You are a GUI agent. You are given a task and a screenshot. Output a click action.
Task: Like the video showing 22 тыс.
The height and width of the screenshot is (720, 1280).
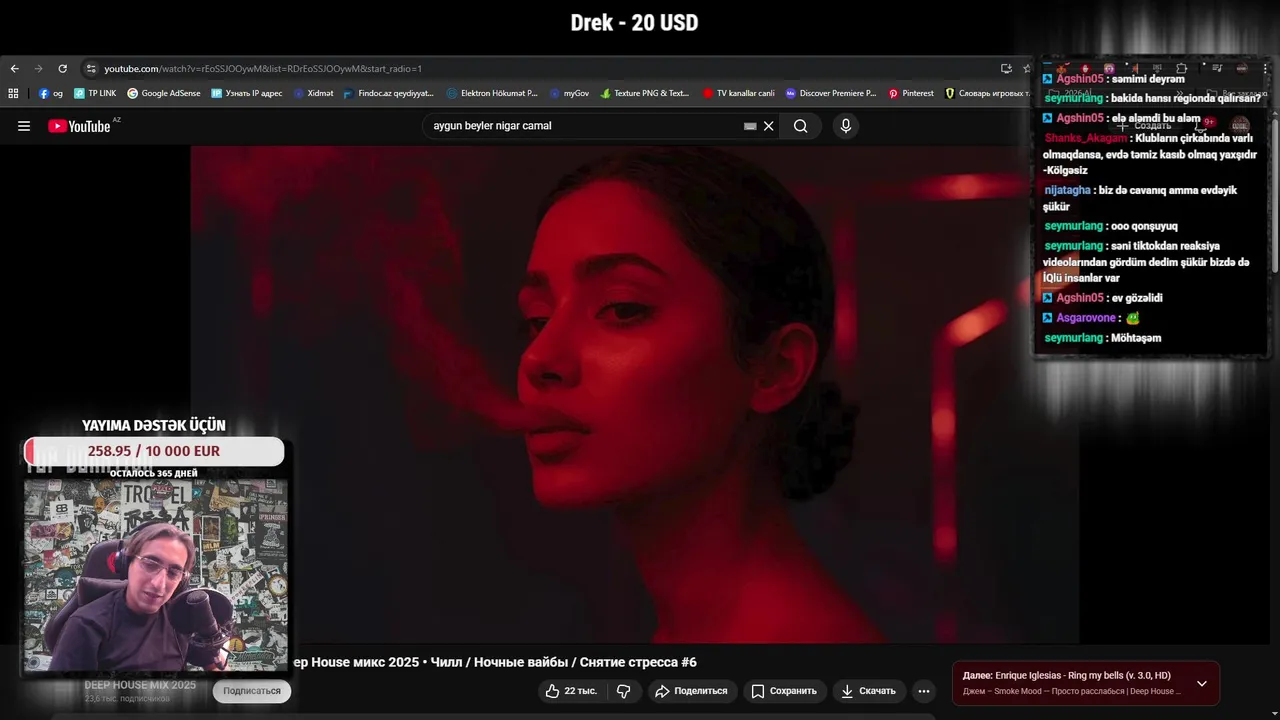coord(571,691)
